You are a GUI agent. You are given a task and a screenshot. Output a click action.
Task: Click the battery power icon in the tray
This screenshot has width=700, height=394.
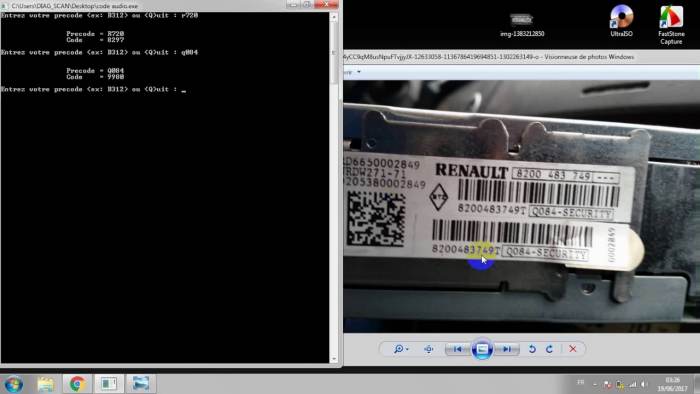[x=620, y=384]
